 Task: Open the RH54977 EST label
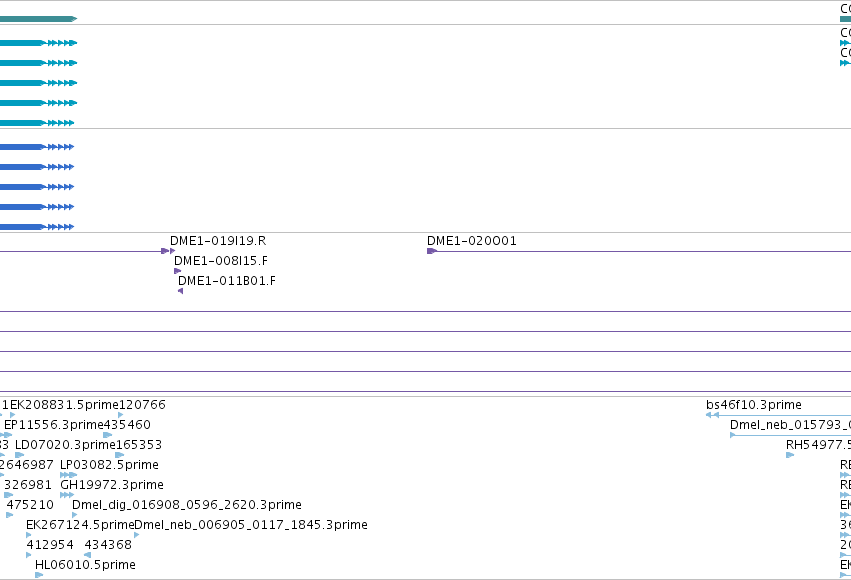pos(818,445)
